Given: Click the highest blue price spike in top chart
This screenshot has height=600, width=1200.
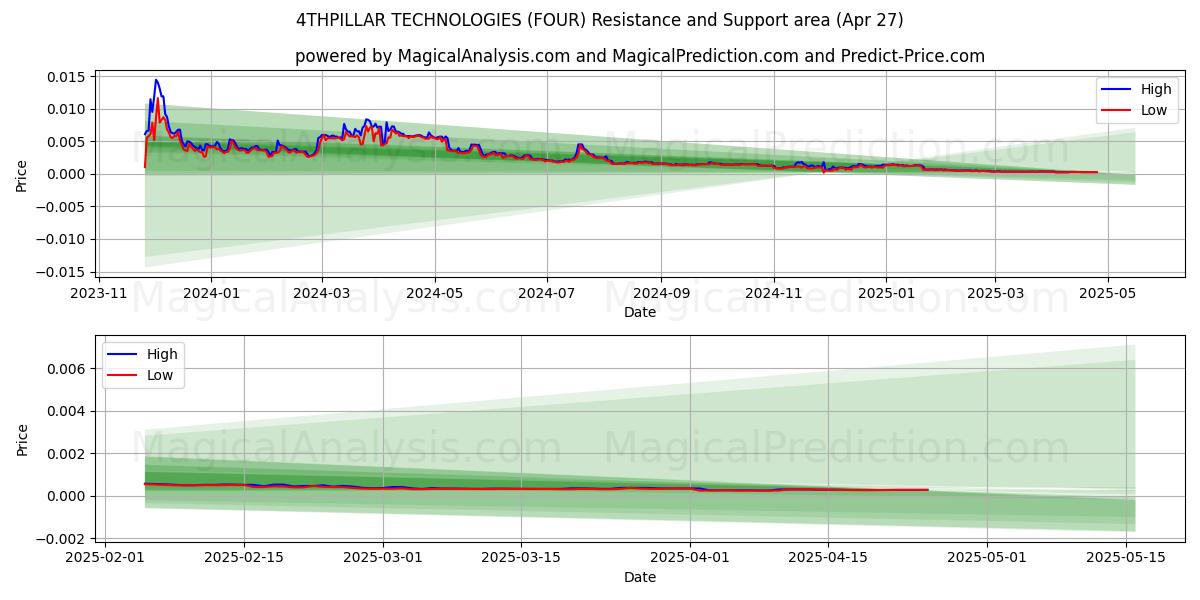Looking at the screenshot, I should click(156, 80).
